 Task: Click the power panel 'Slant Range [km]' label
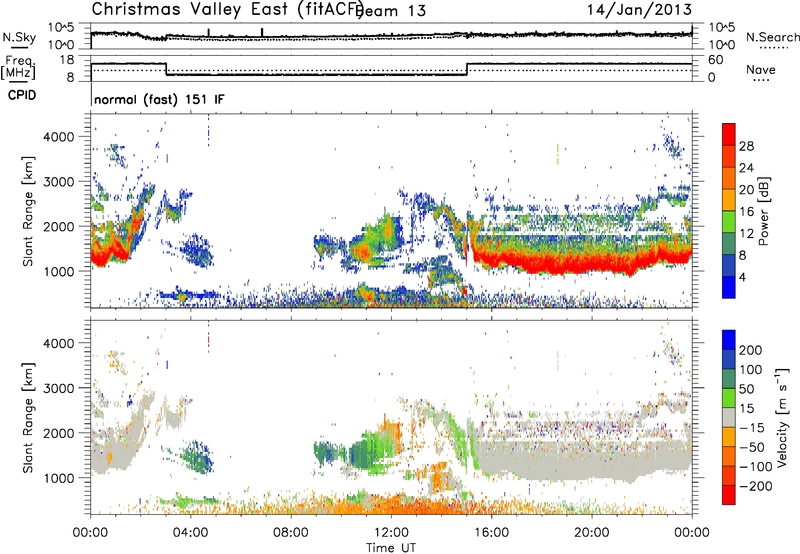tap(28, 211)
